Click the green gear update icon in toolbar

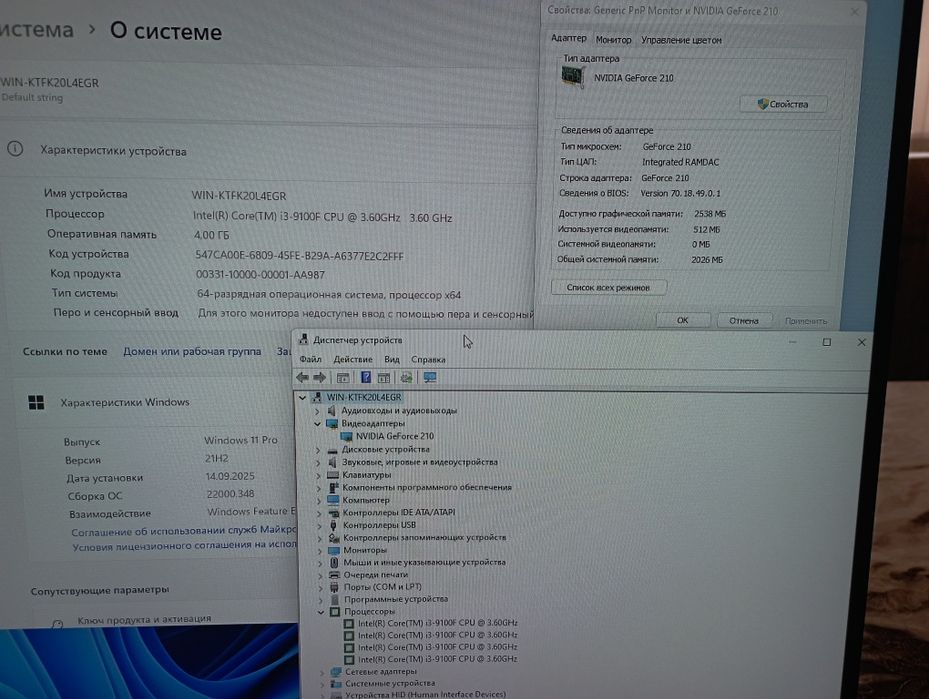pyautogui.click(x=406, y=377)
